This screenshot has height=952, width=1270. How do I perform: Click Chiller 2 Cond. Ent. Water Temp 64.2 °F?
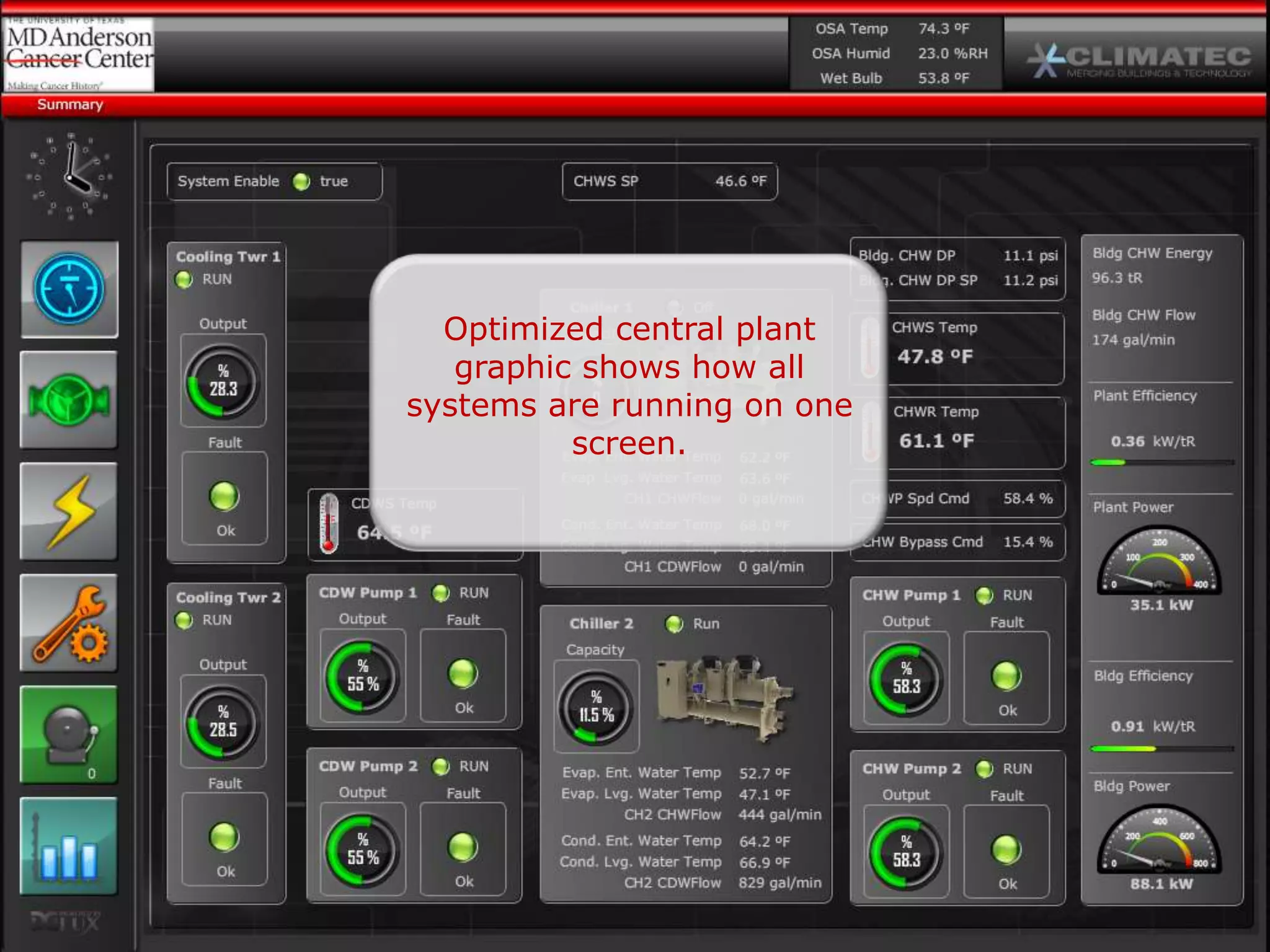click(765, 842)
